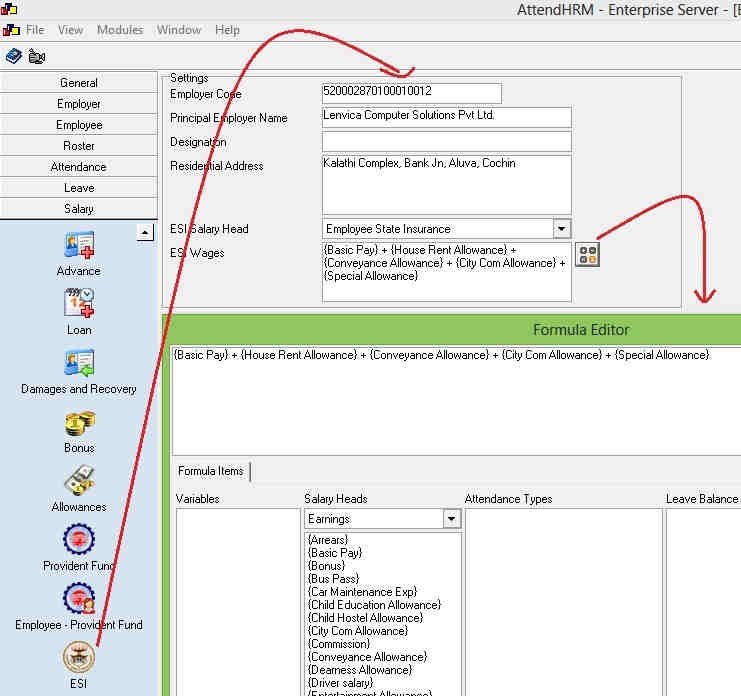Open the Allowances module icon
This screenshot has width=741, height=696.
point(79,482)
